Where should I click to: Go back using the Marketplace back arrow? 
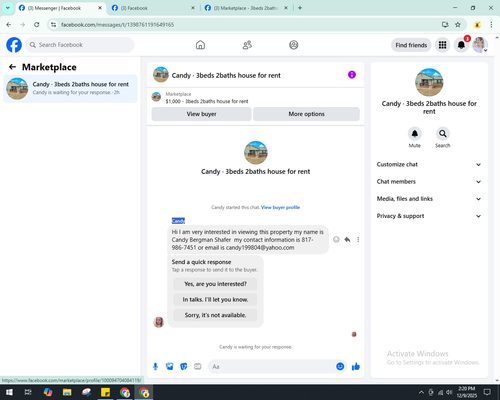12,67
